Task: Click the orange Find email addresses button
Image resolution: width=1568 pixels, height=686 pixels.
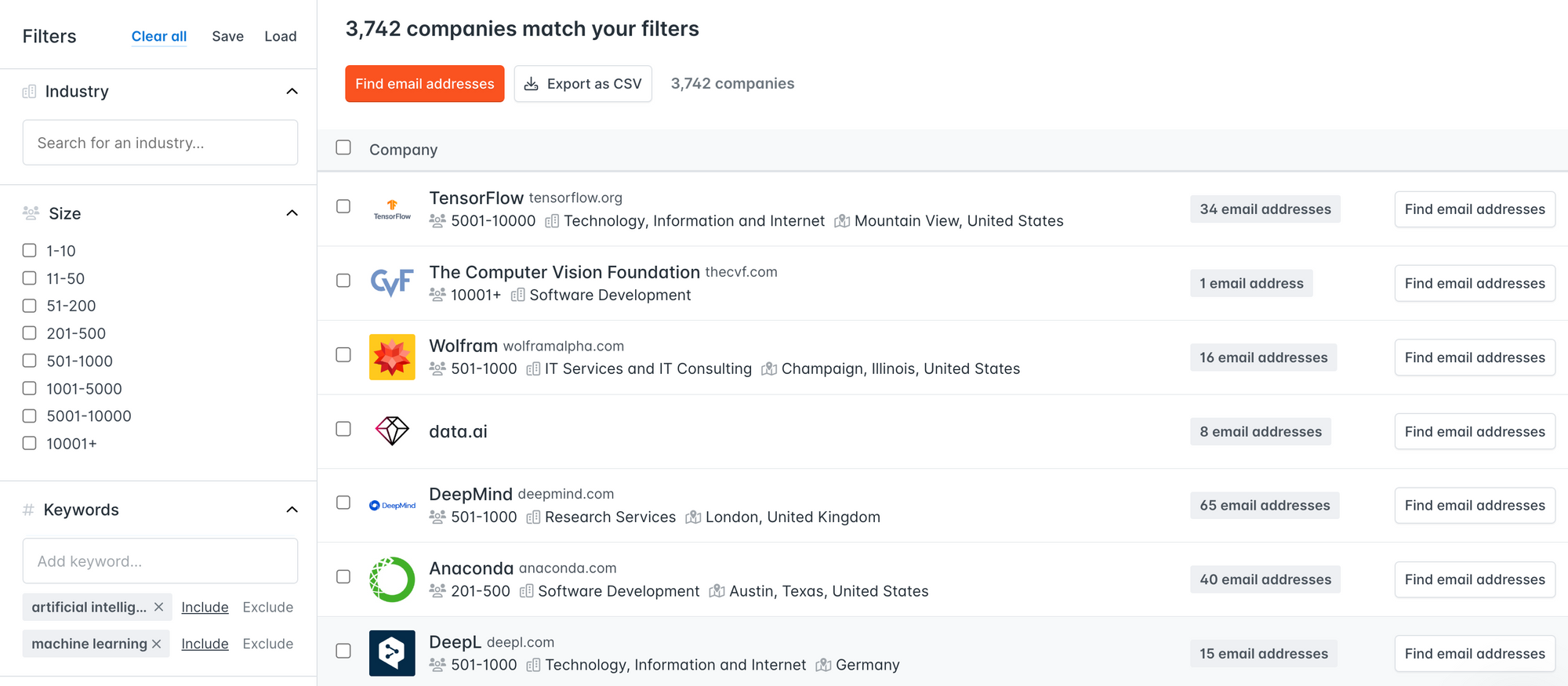Action: [425, 84]
